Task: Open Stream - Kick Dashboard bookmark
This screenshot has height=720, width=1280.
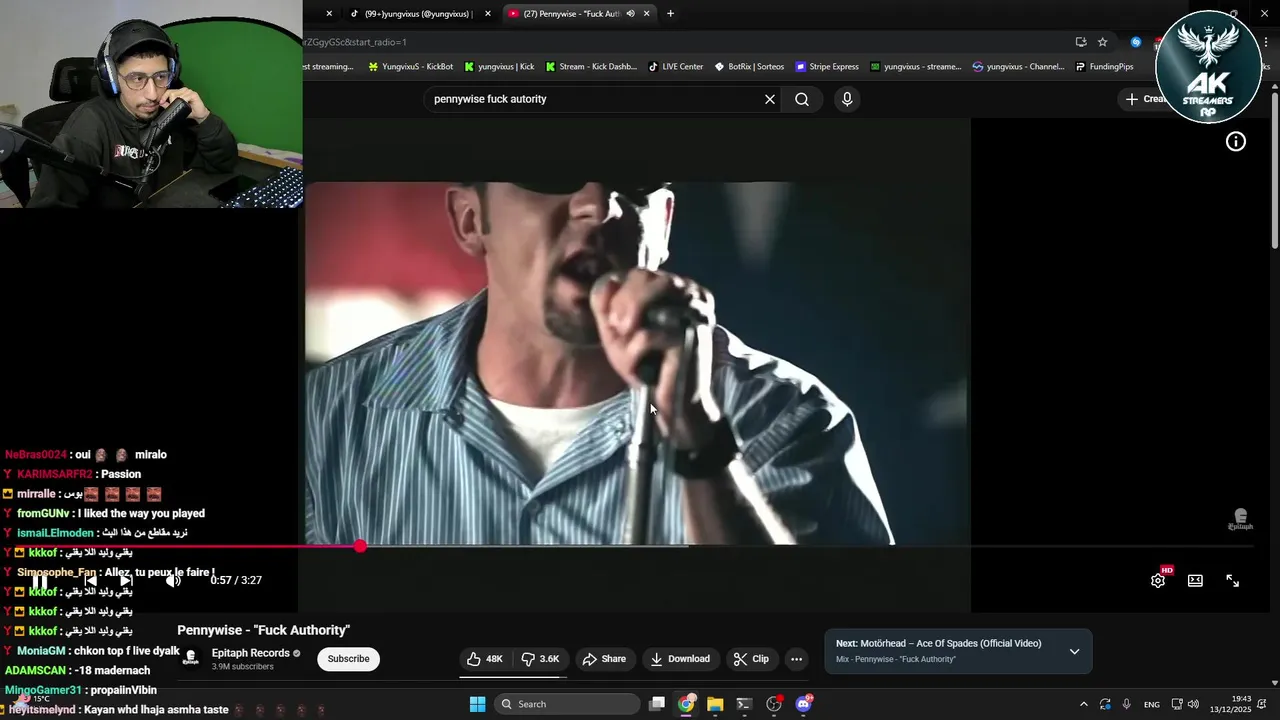Action: coord(590,67)
